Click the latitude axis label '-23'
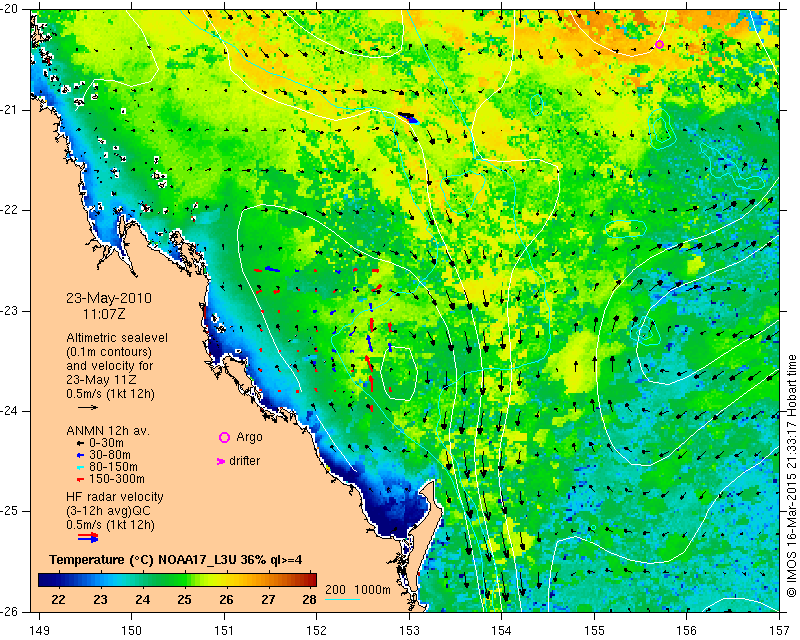 click(x=9, y=311)
